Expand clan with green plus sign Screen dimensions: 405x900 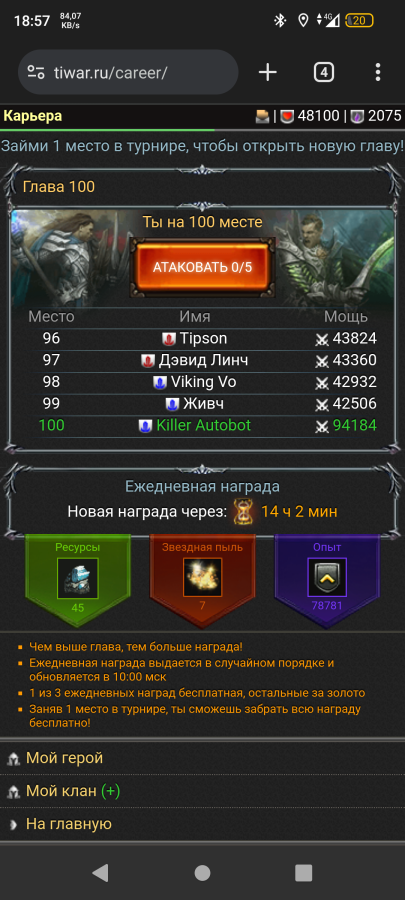110,791
